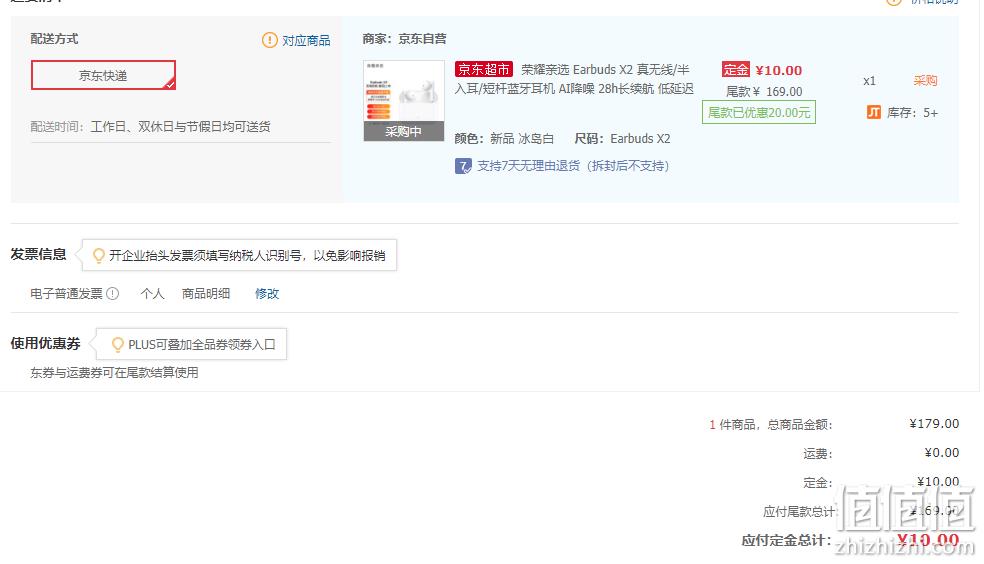Open the Earbuds X2 product thumbnail
Screen dimensions: 984x564
click(x=404, y=100)
